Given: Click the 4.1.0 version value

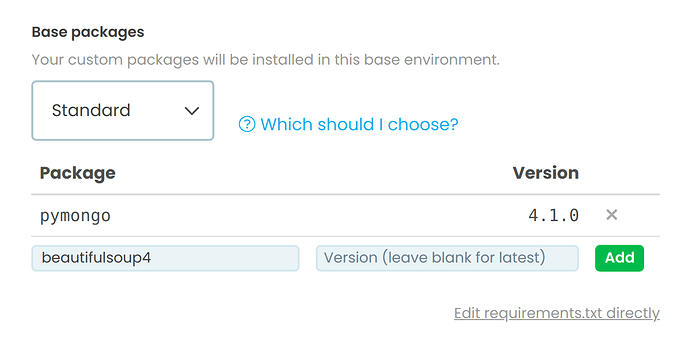Looking at the screenshot, I should coord(554,215).
